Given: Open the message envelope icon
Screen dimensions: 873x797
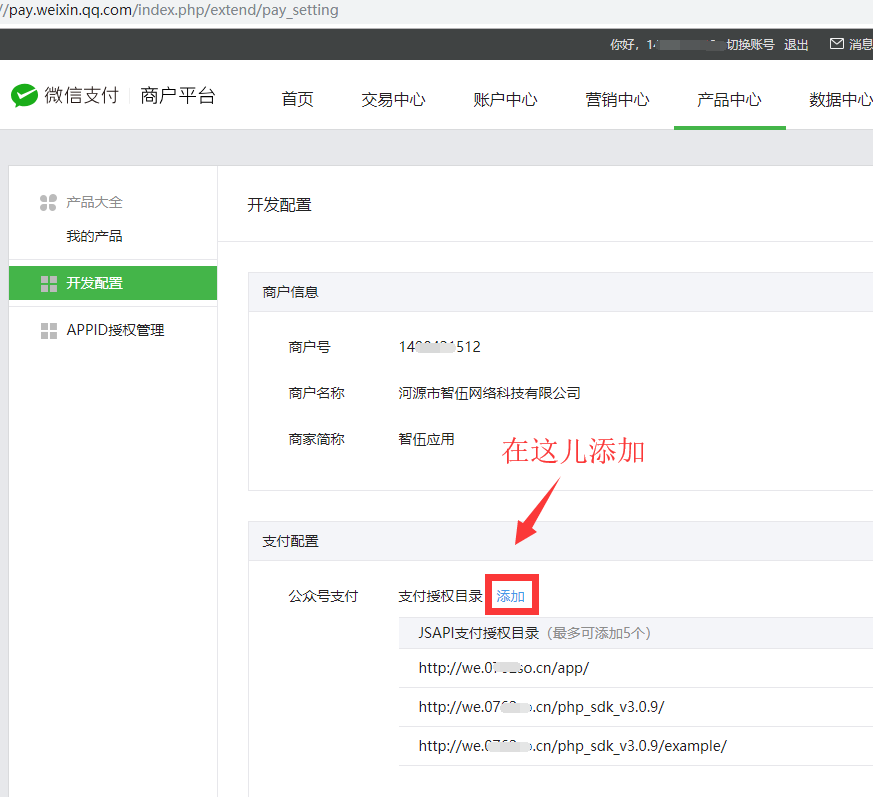Looking at the screenshot, I should click(x=836, y=44).
